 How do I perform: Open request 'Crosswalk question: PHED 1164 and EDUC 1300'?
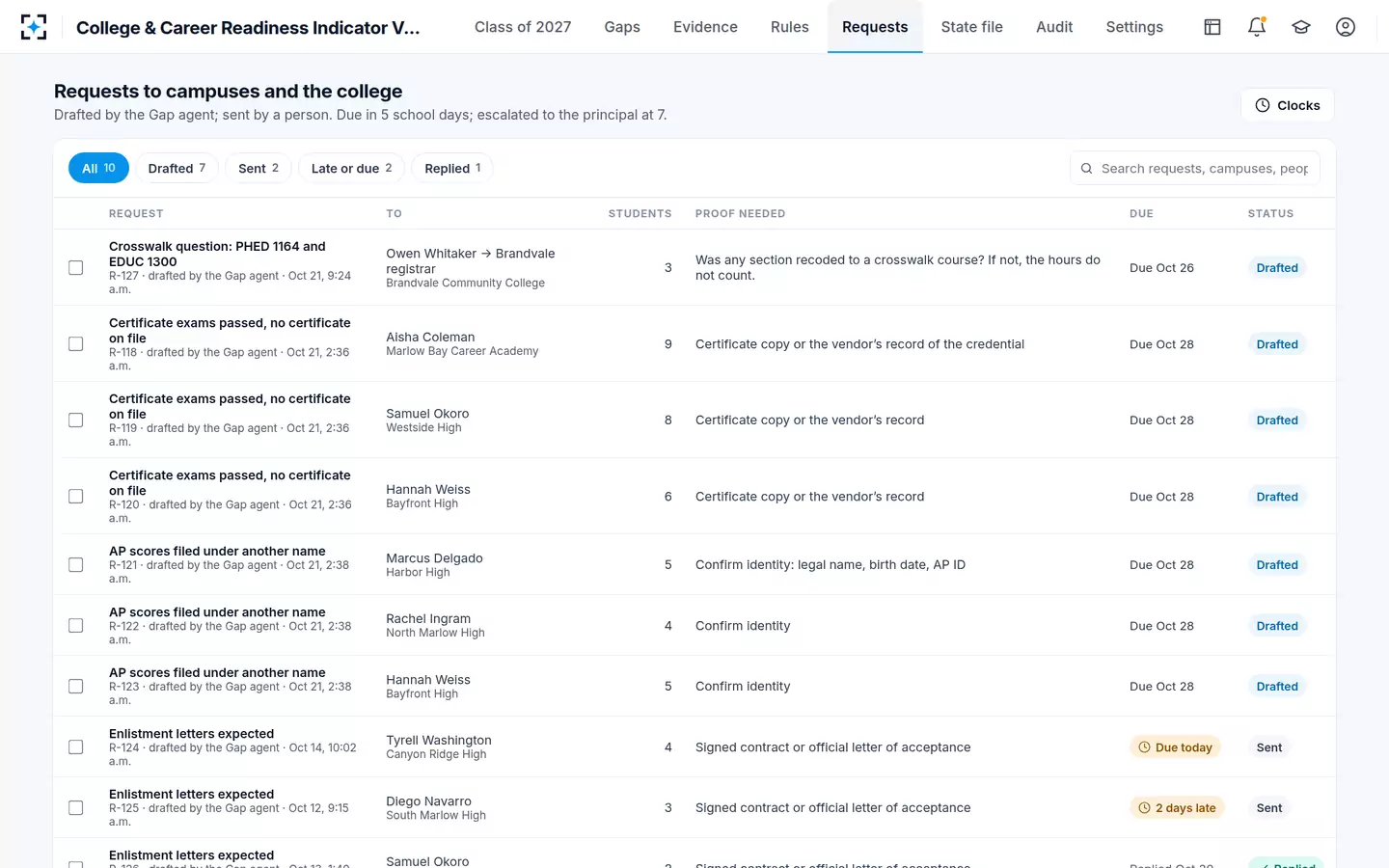click(217, 254)
